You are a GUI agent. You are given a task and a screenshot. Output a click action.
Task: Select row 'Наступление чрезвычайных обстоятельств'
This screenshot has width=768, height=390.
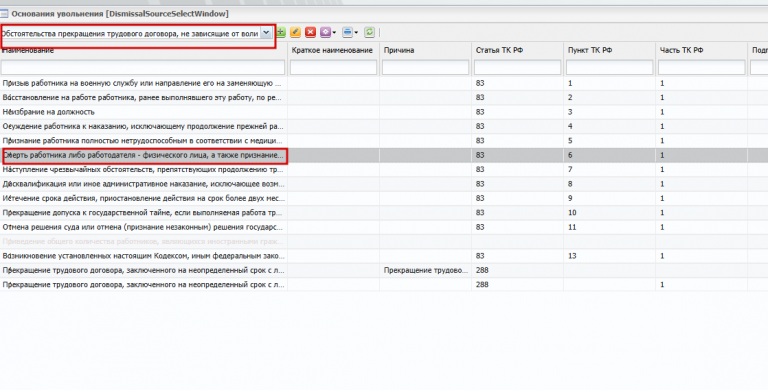coord(384,169)
